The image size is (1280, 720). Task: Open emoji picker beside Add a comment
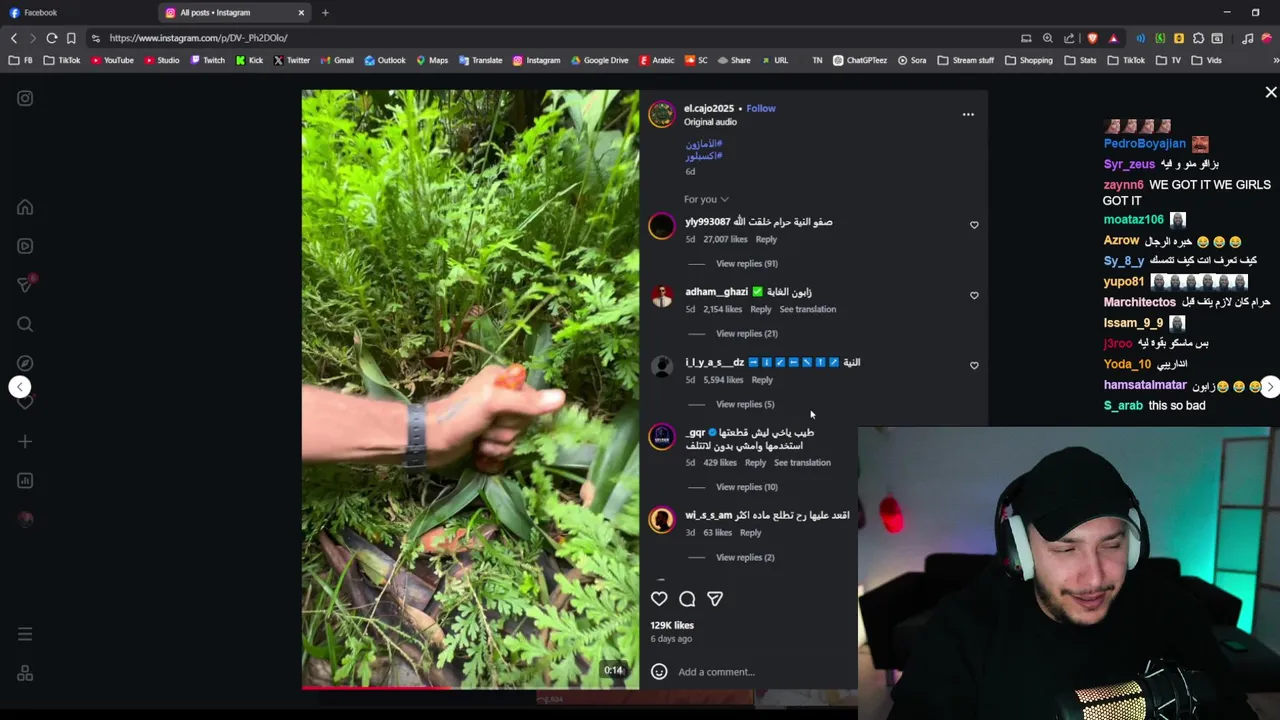(659, 671)
